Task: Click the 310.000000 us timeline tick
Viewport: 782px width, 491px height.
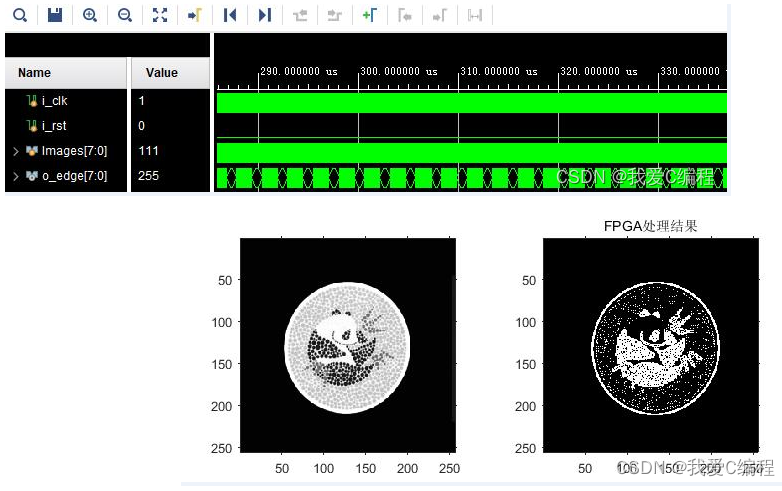Action: pos(499,71)
